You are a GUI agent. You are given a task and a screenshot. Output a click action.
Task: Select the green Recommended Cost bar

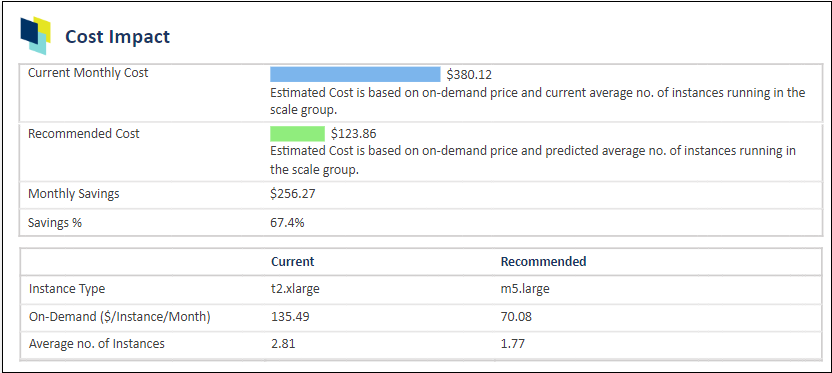coord(297,134)
